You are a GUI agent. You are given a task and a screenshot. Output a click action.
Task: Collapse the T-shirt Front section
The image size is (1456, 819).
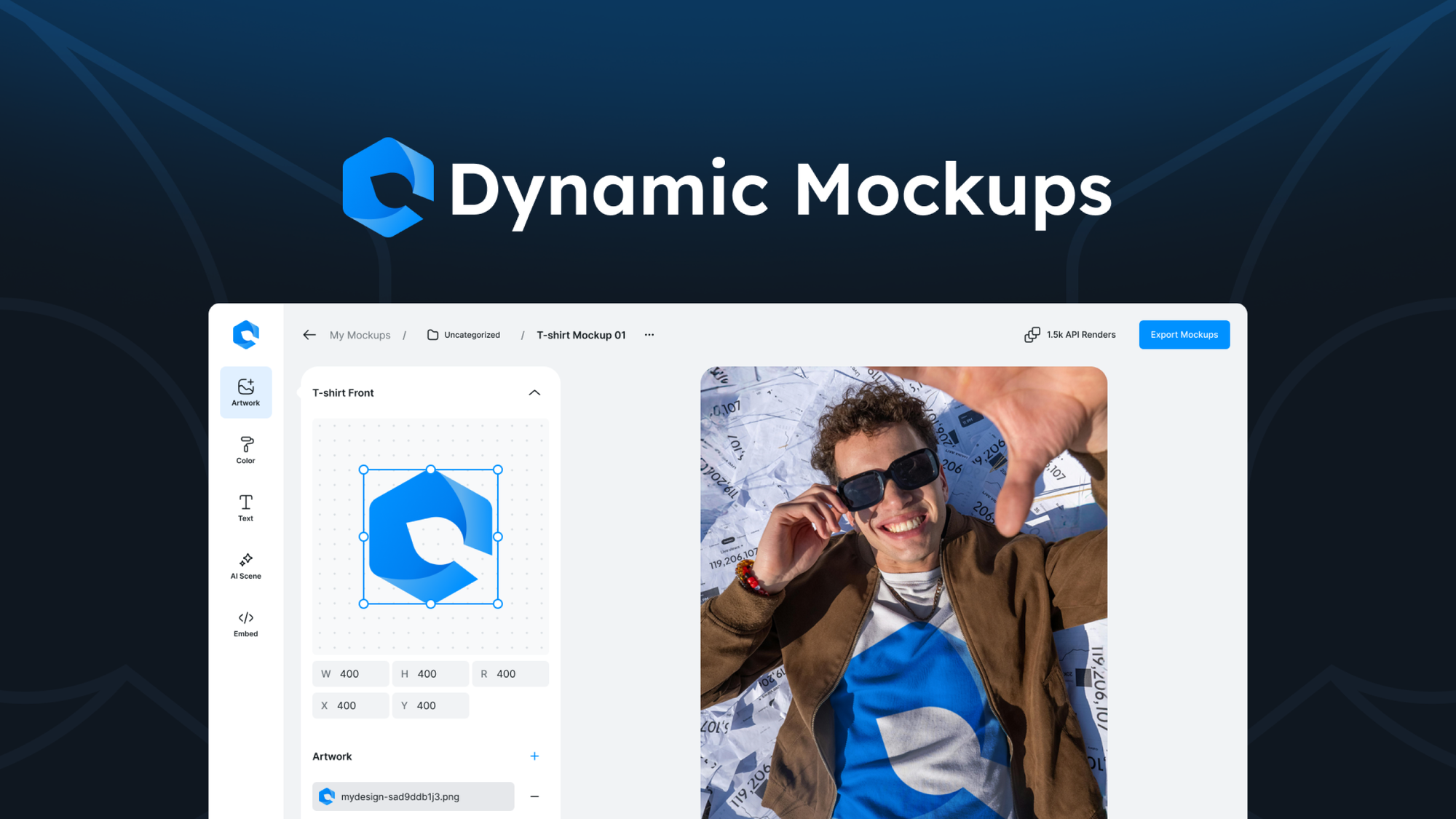tap(534, 392)
